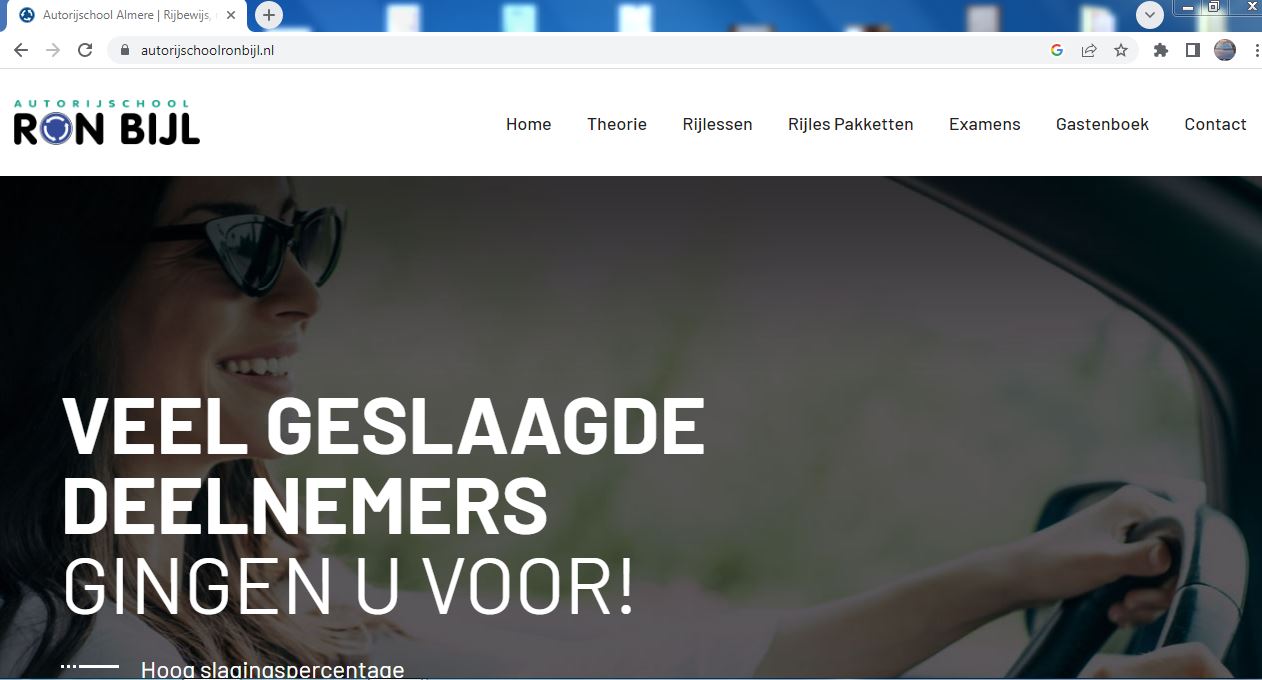This screenshot has width=1262, height=680.
Task: Open Chrome three-dot menu
Action: point(1256,50)
